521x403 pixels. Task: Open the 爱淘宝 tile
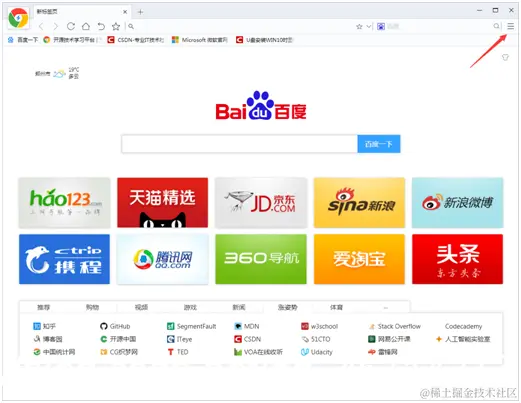pos(359,259)
